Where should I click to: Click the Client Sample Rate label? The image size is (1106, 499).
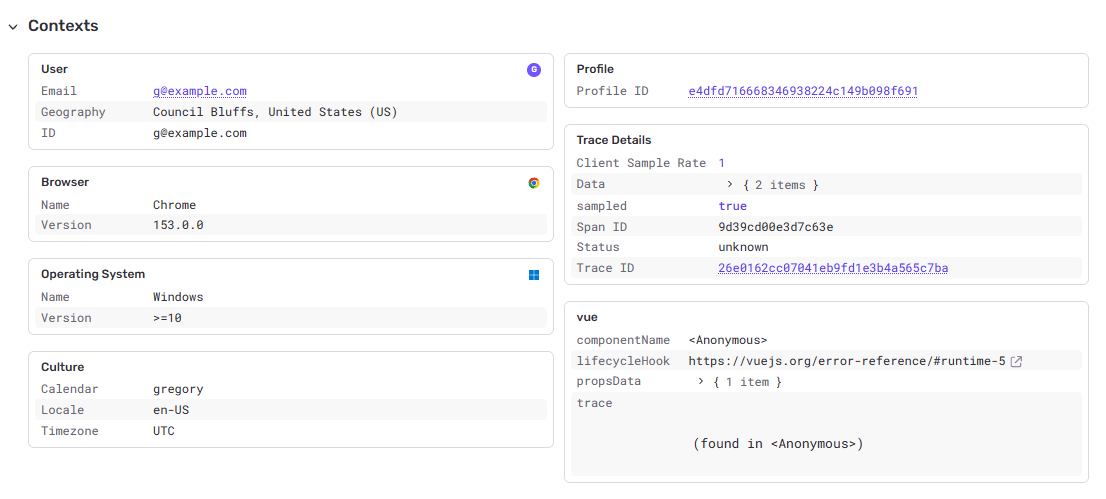[x=641, y=163]
